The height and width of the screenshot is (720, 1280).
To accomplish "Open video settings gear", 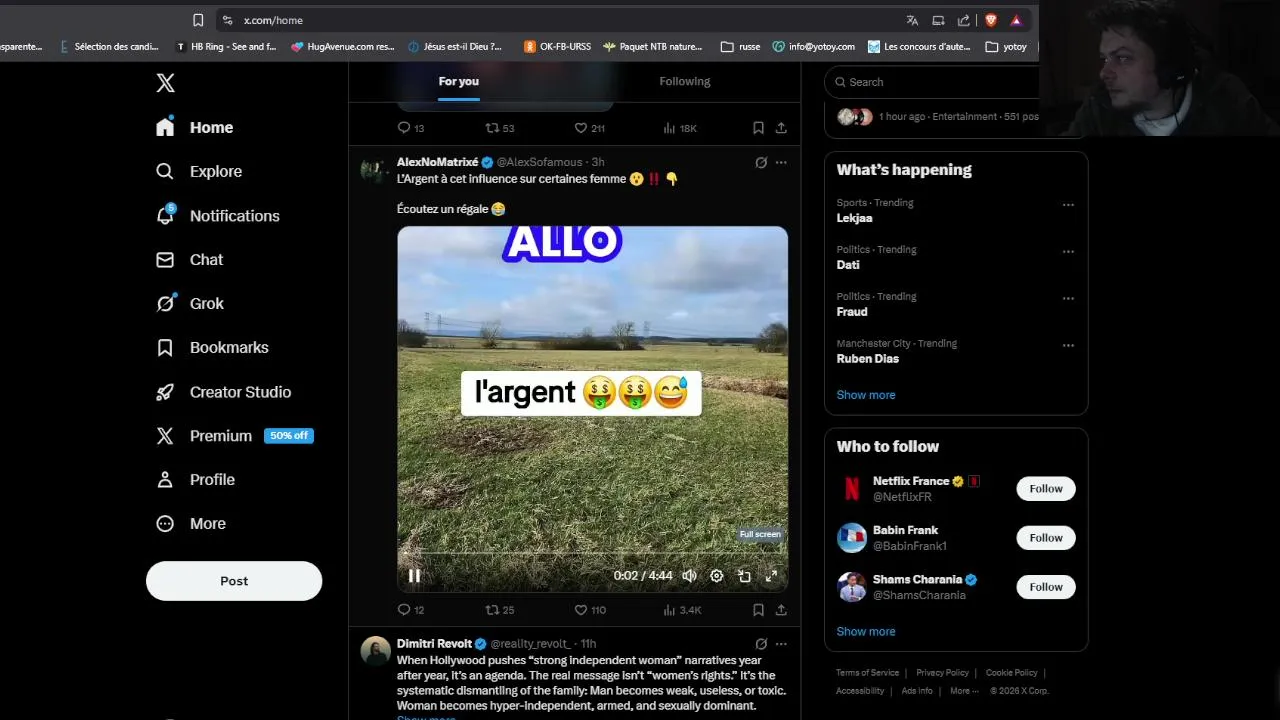I will 716,576.
